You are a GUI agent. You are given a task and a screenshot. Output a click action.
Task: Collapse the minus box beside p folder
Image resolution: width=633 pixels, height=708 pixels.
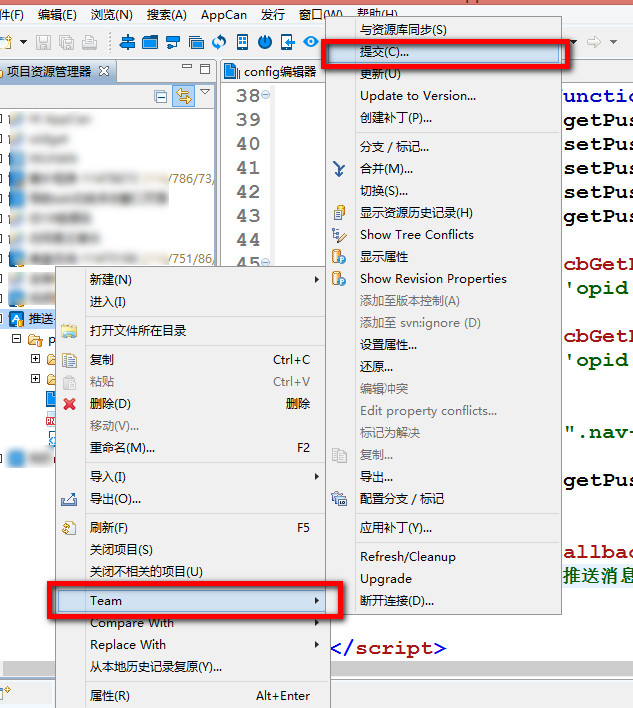[17, 338]
